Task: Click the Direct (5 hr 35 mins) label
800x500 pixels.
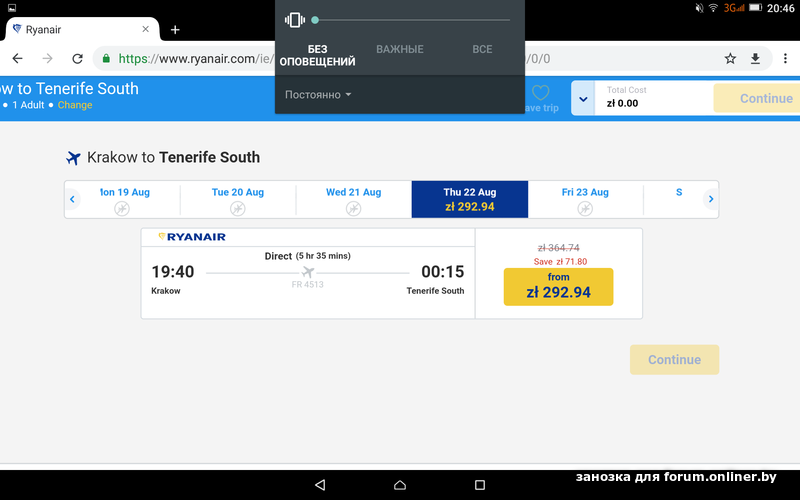Action: pyautogui.click(x=308, y=256)
